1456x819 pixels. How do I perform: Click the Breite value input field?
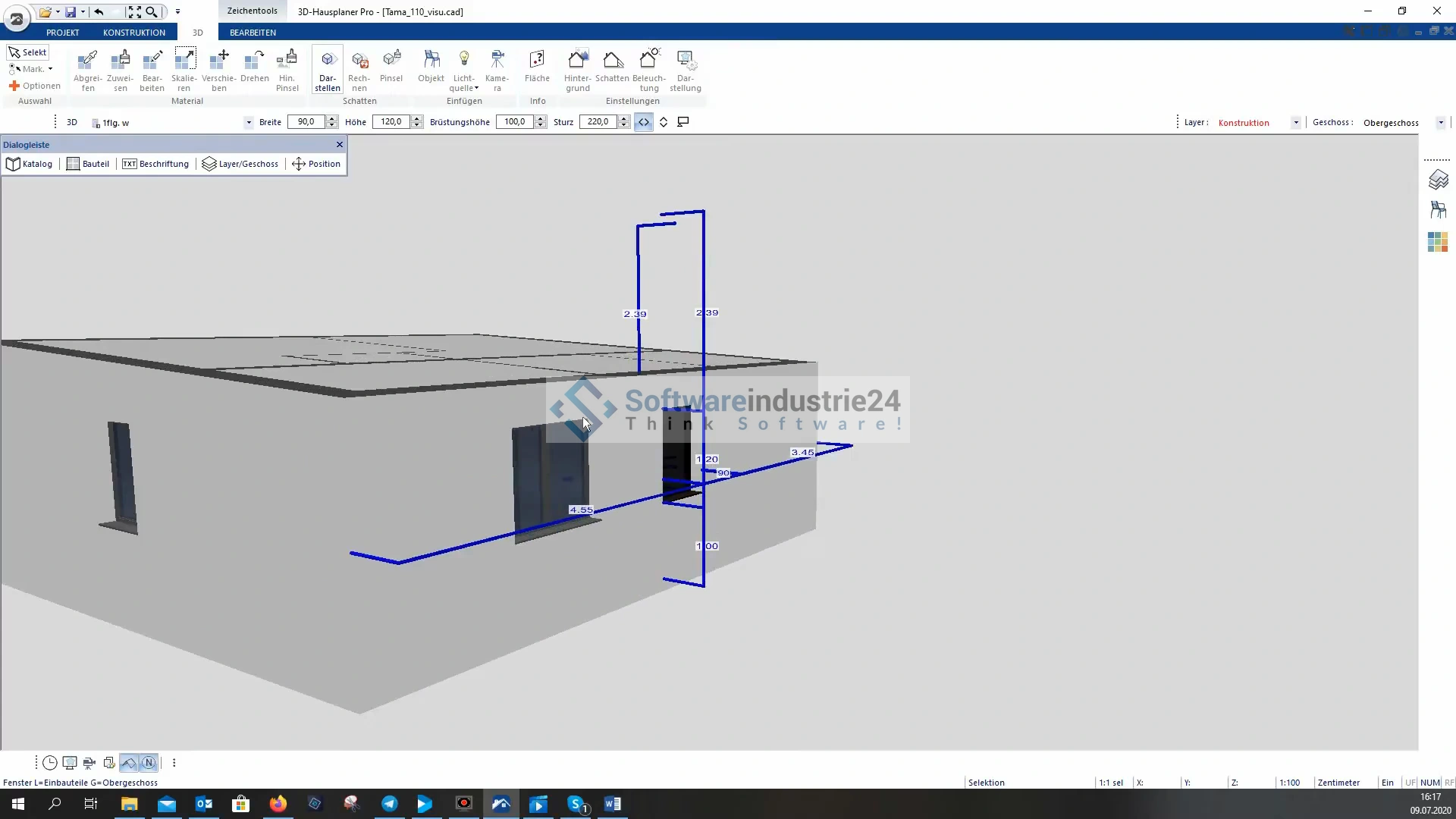(306, 122)
